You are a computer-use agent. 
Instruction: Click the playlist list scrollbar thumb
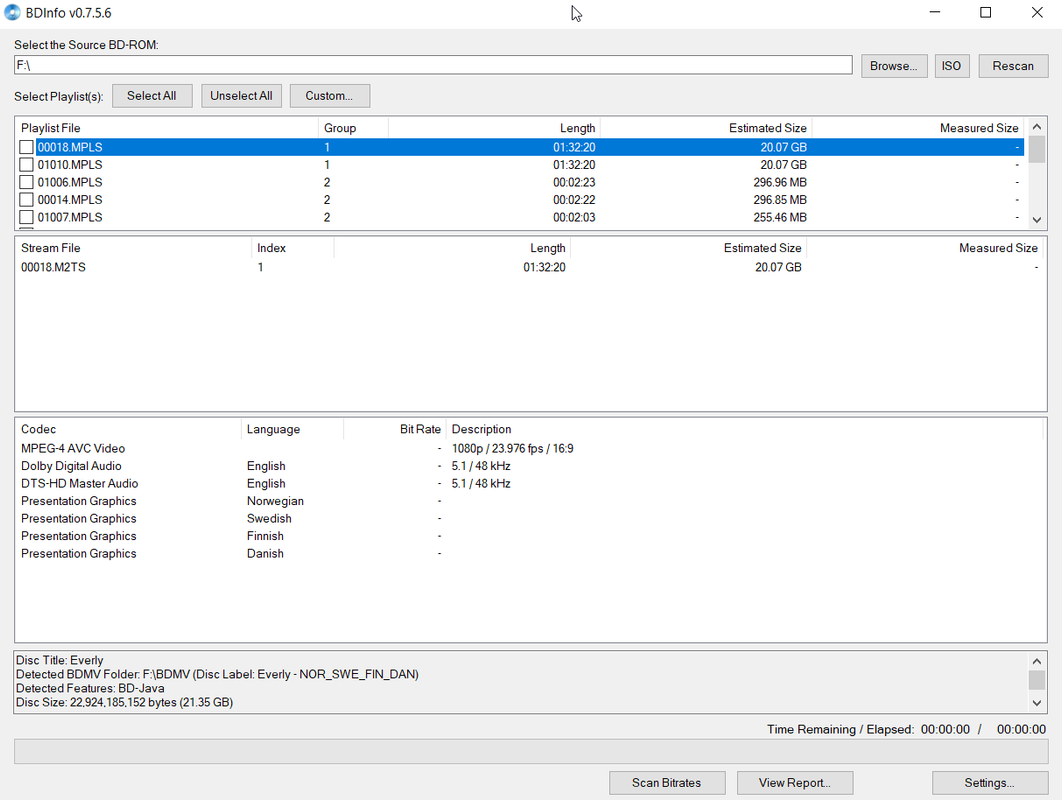[1036, 149]
